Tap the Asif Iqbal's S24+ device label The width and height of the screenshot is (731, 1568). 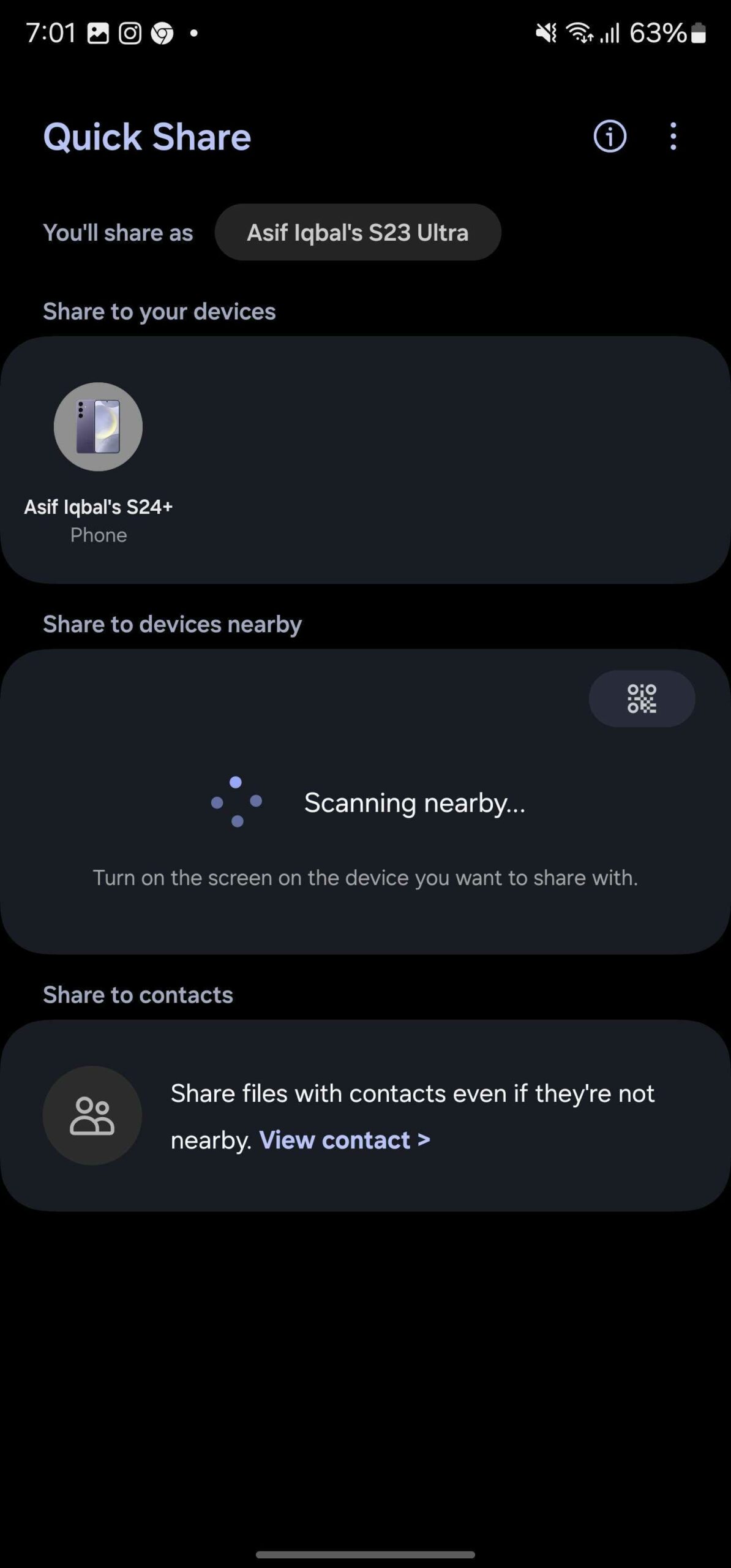coord(99,507)
